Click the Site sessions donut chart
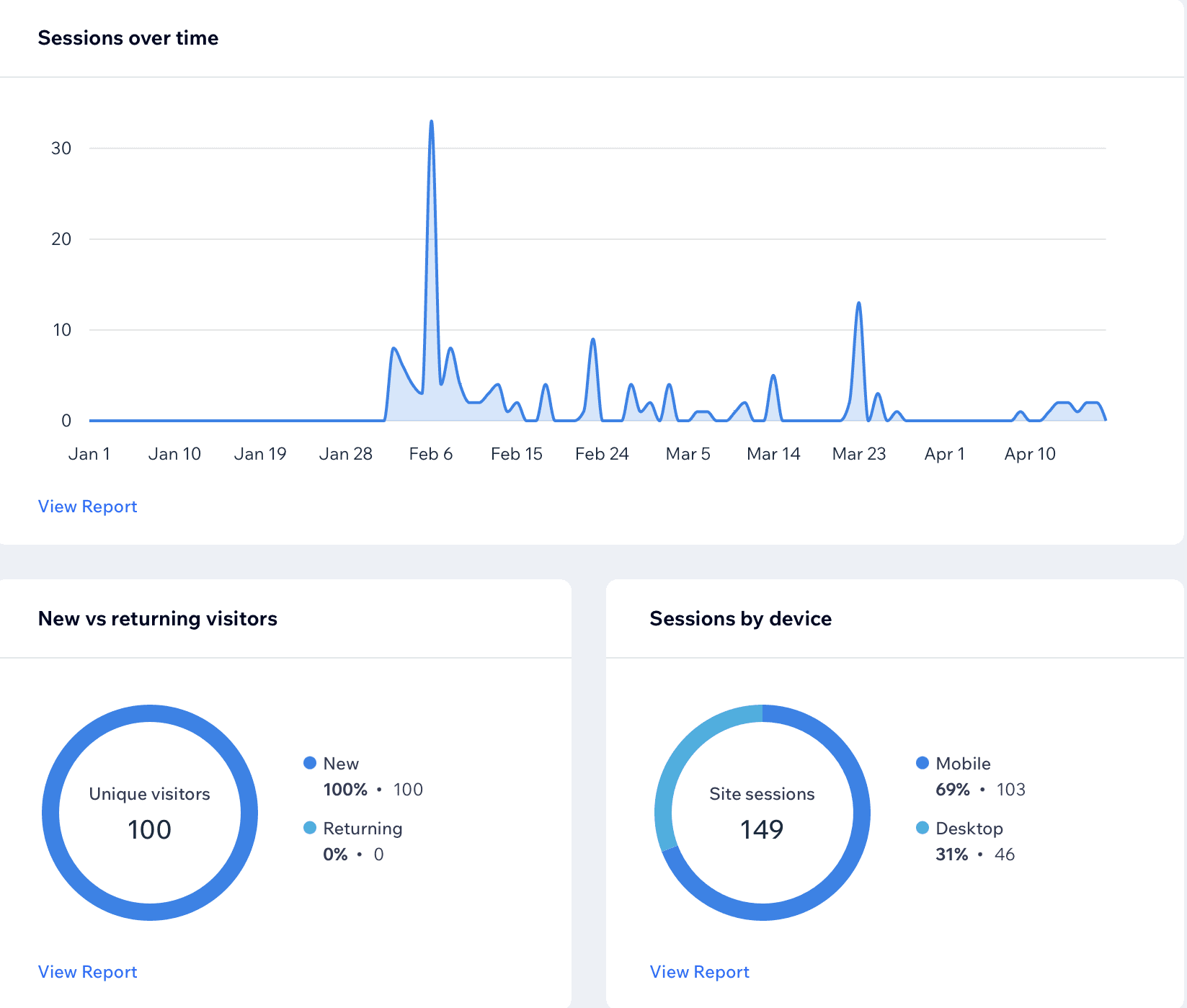The height and width of the screenshot is (1008, 1187). 763,813
